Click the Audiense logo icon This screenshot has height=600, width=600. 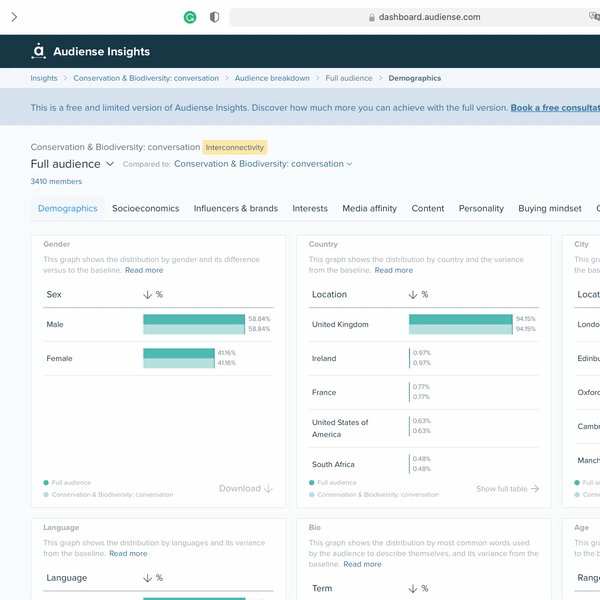[x=38, y=51]
